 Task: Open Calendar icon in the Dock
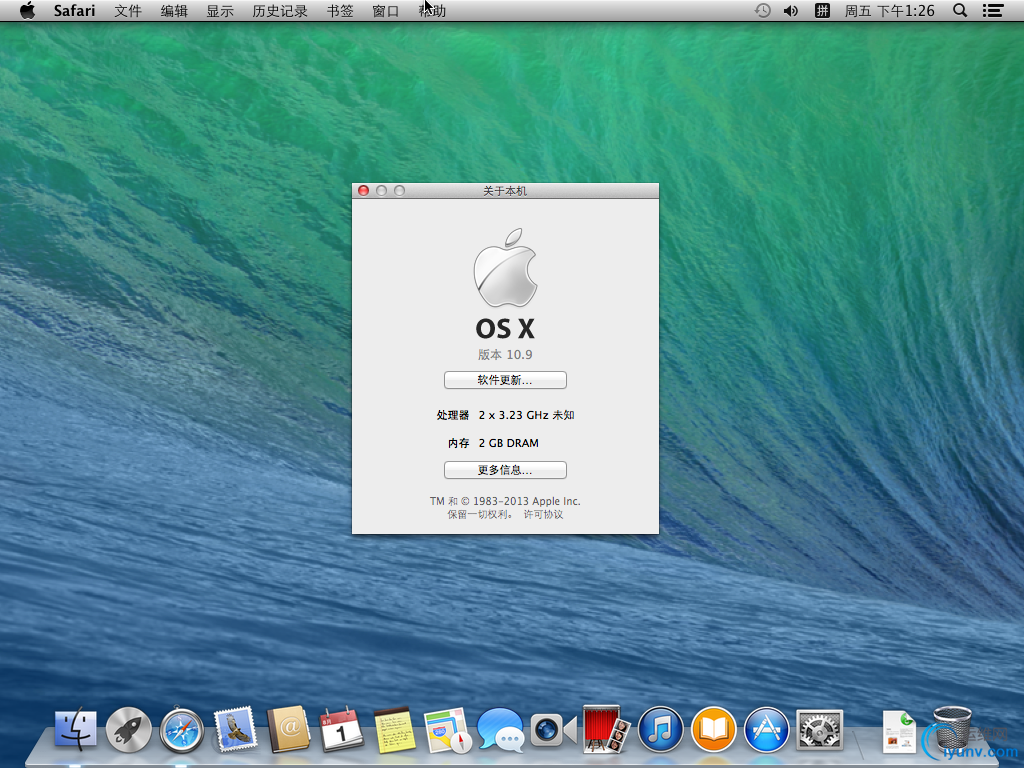[x=341, y=729]
